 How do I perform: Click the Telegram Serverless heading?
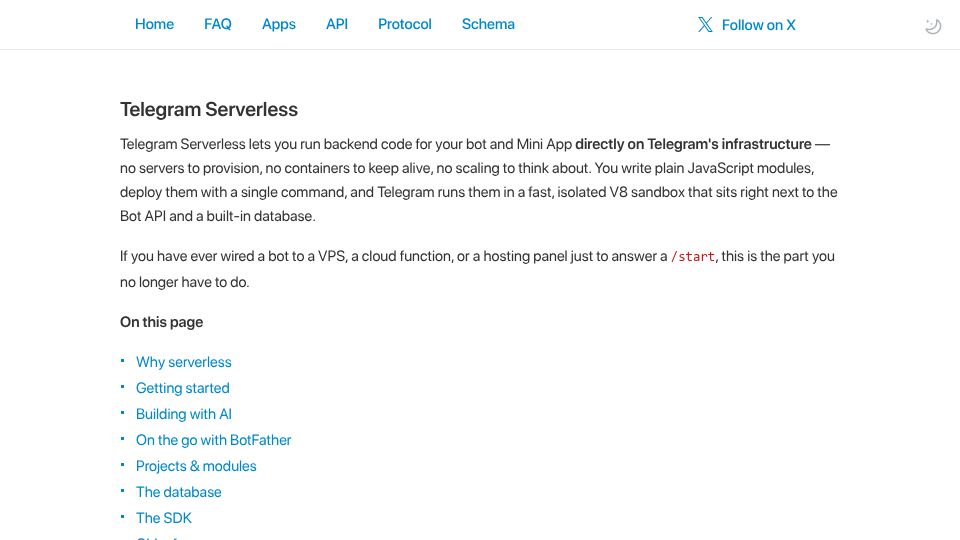pos(209,110)
